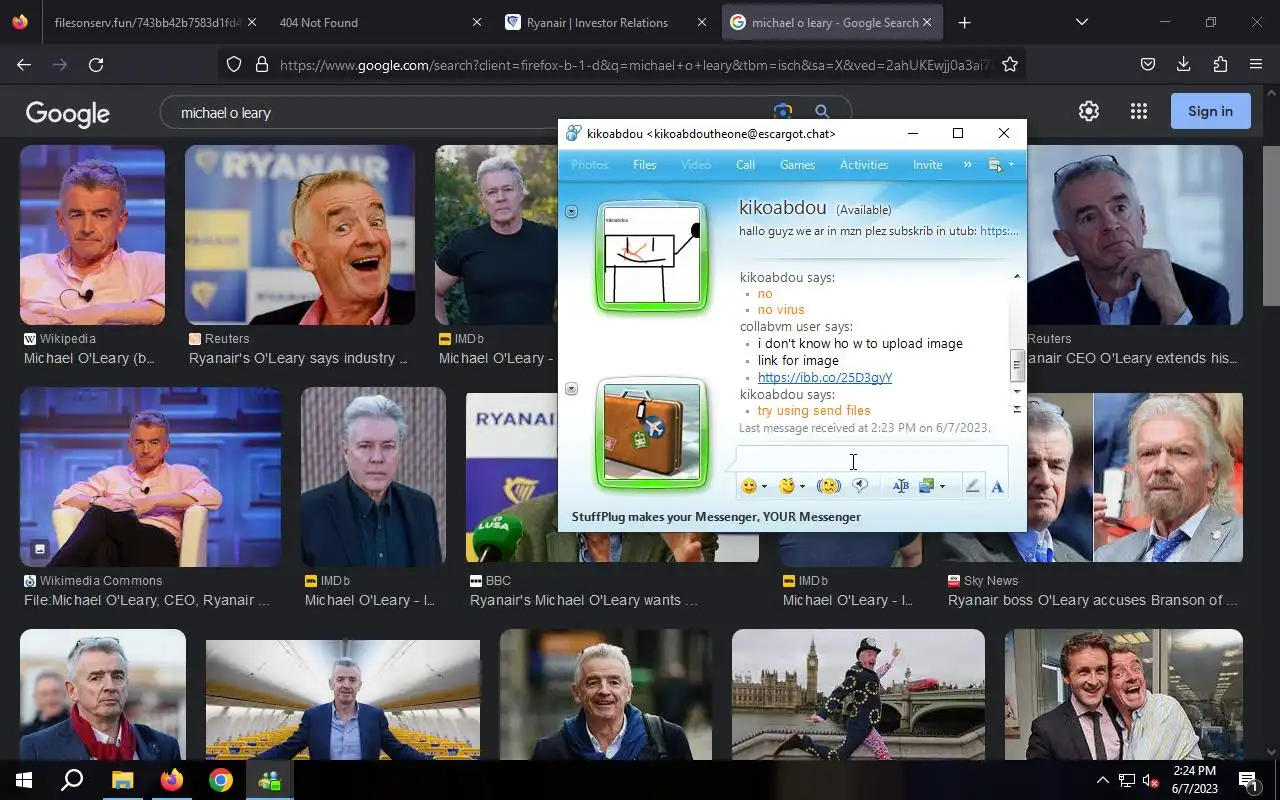
Task: Open the emoticon picker in Messenger
Action: coord(748,486)
